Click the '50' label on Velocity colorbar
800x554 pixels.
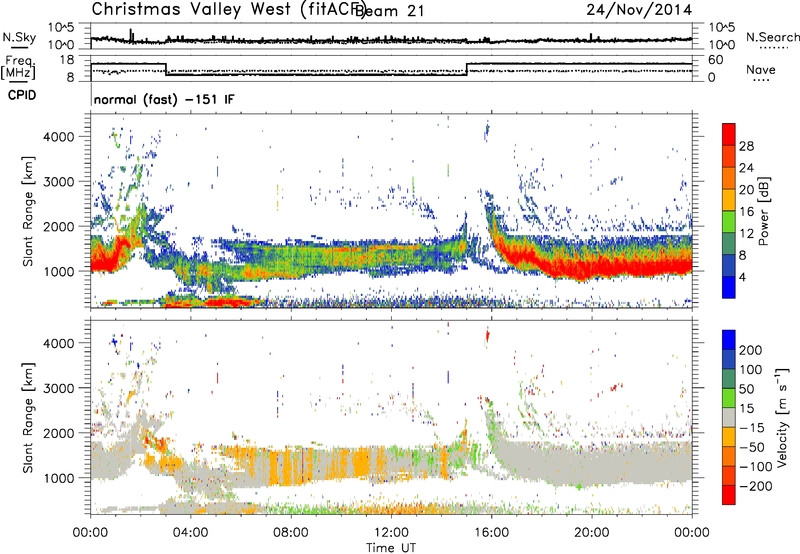(746, 389)
